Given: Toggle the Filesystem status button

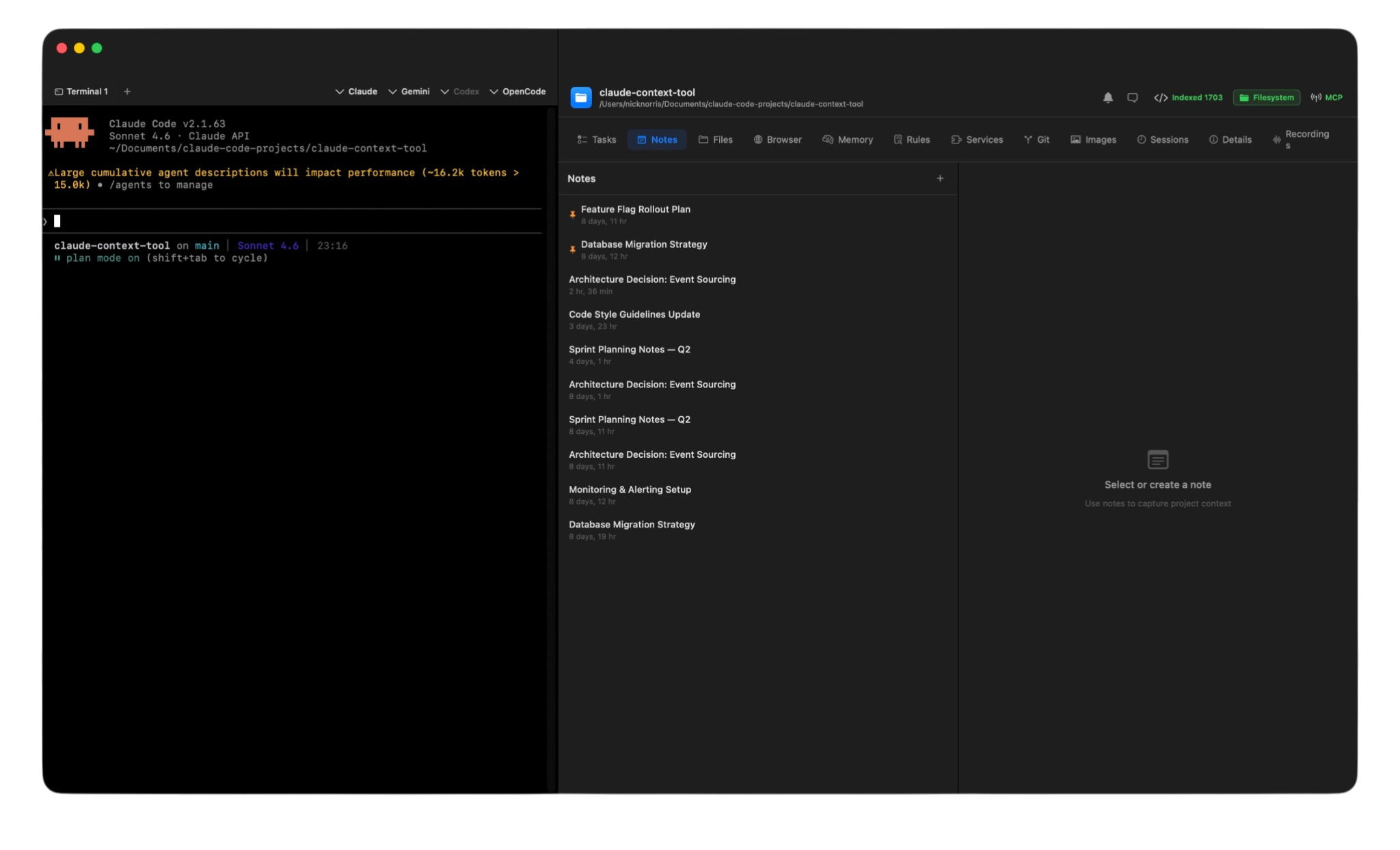Looking at the screenshot, I should tap(1266, 98).
